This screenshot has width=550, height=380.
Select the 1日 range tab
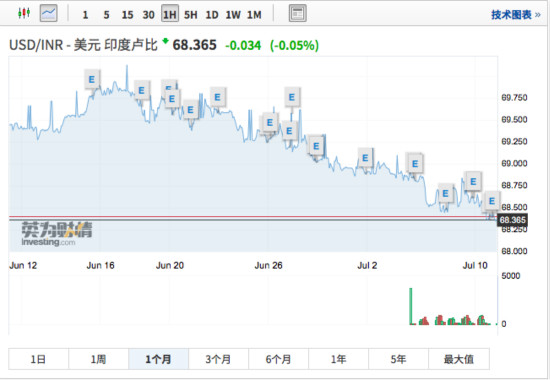39,359
